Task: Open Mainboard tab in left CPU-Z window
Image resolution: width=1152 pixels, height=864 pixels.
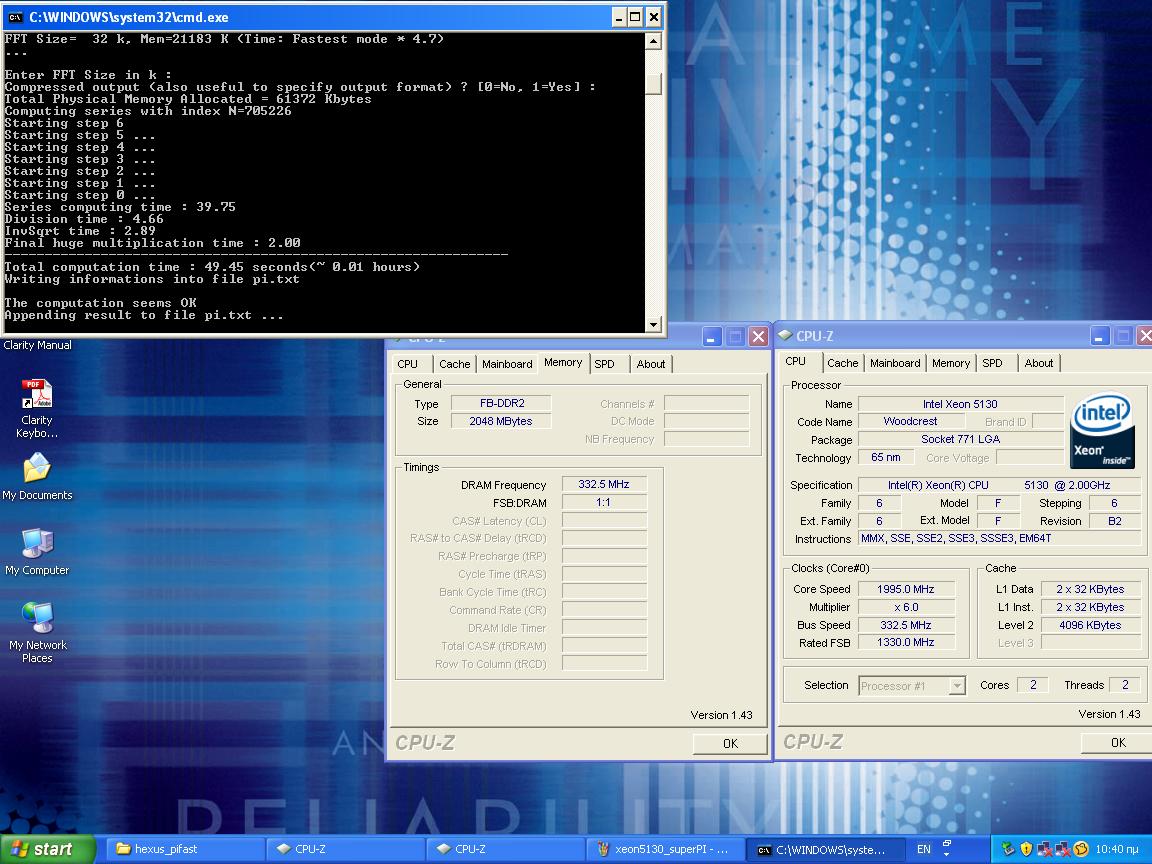Action: 507,364
